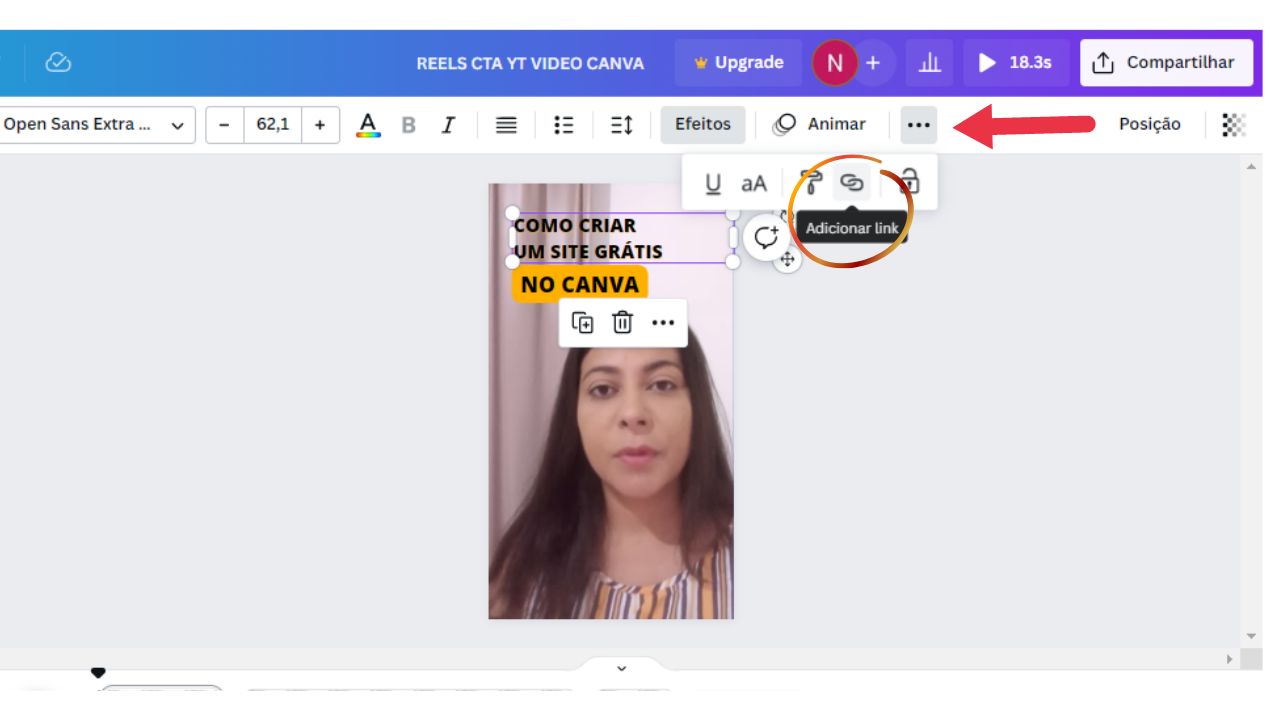Image resolution: width=1280 pixels, height=720 pixels.
Task: Open the text color picker
Action: click(369, 125)
